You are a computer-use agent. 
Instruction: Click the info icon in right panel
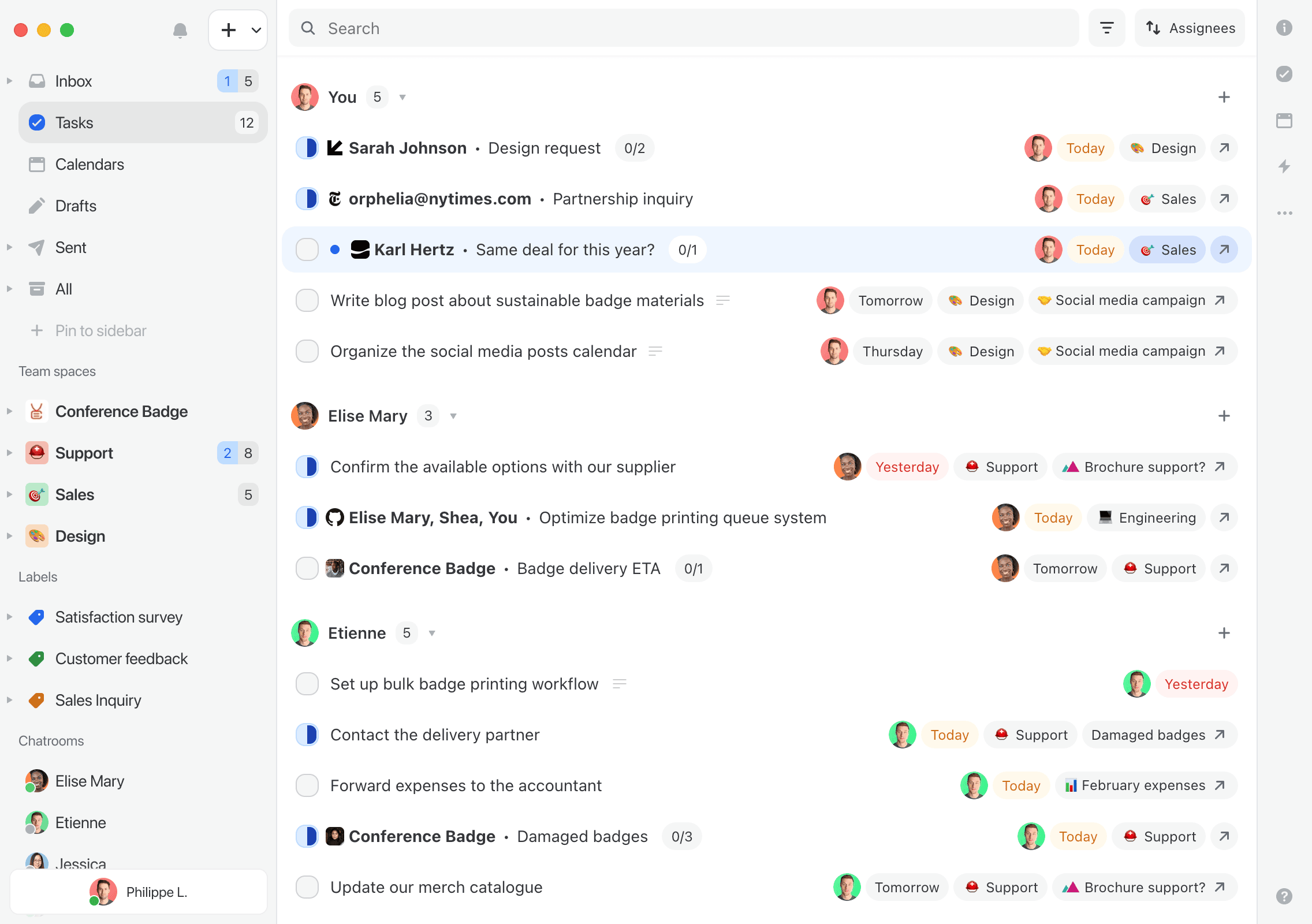1284,28
